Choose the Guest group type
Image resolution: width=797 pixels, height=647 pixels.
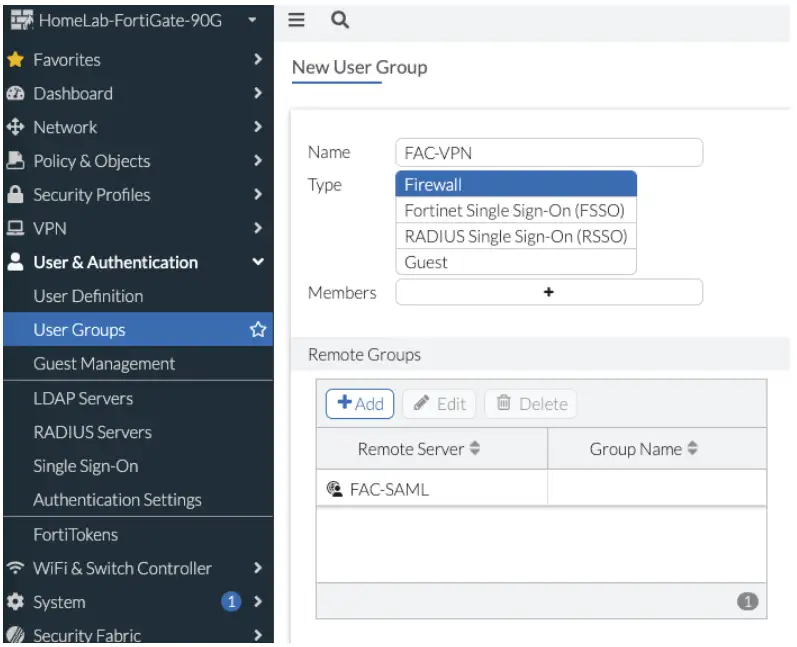click(426, 262)
